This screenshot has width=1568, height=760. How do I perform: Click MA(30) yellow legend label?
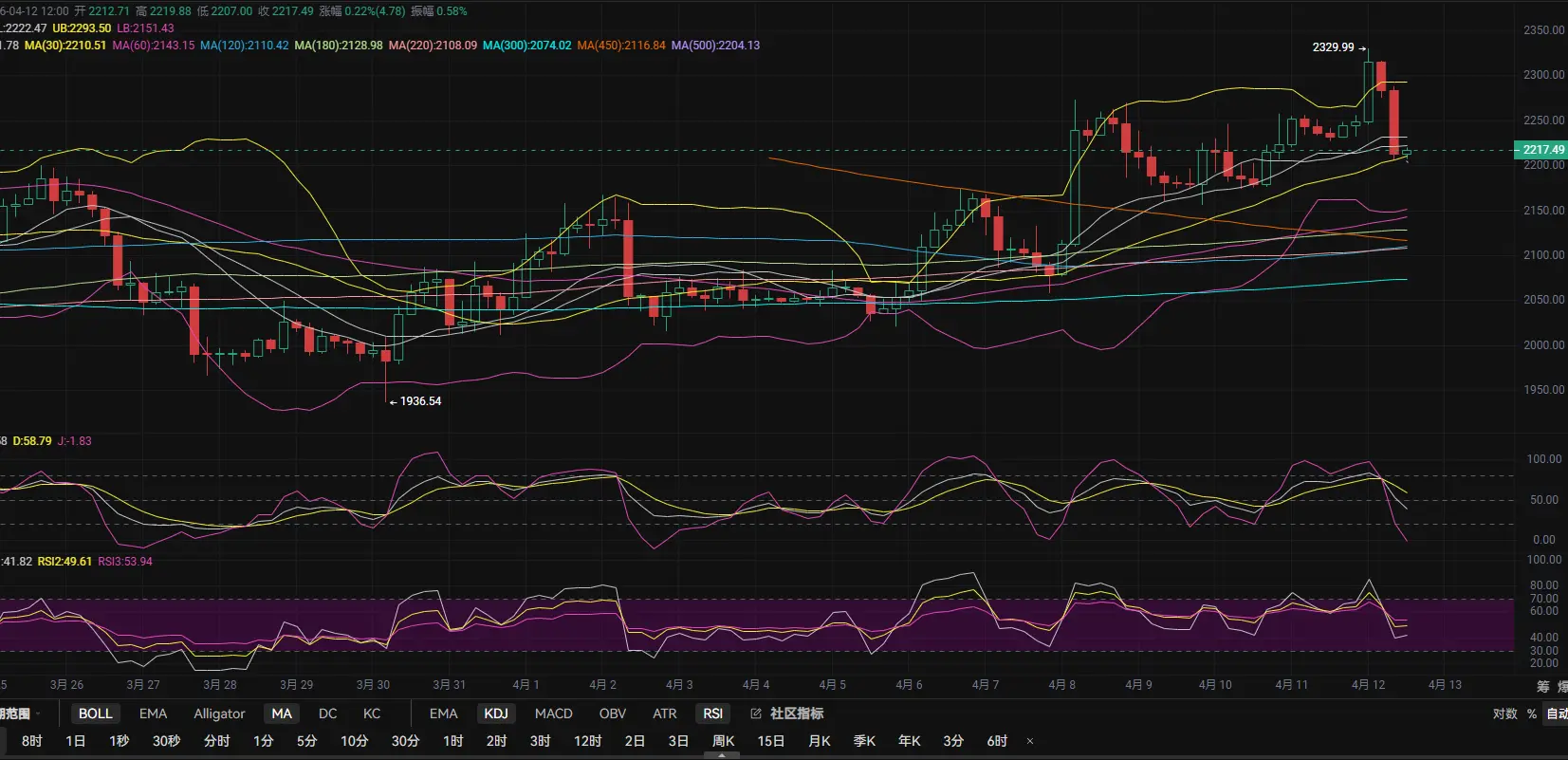[x=65, y=46]
